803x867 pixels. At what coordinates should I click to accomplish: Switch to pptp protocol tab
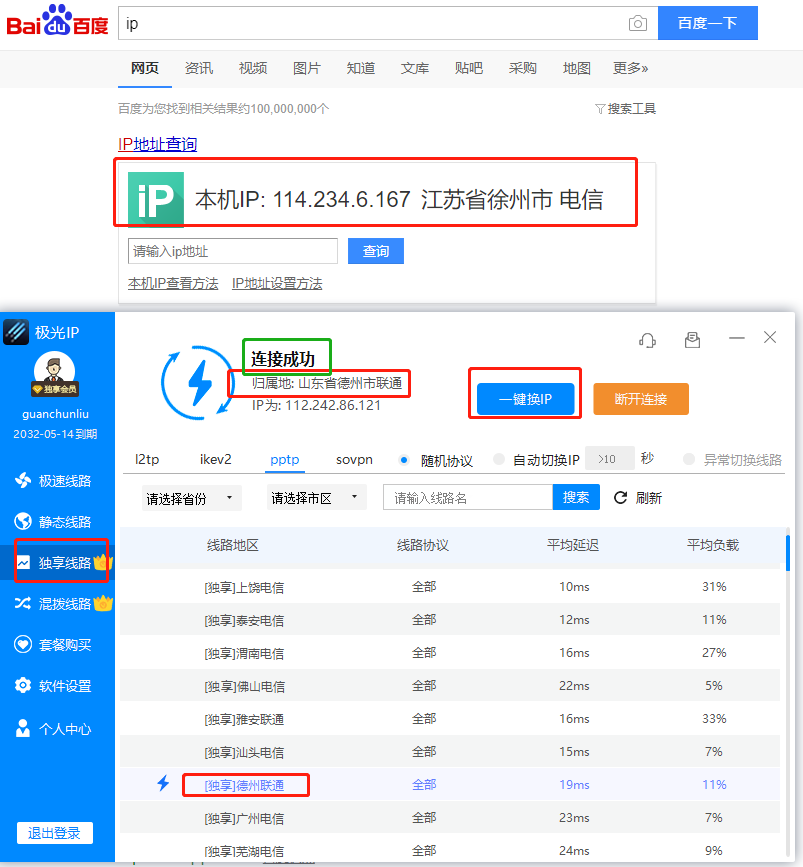(285, 459)
